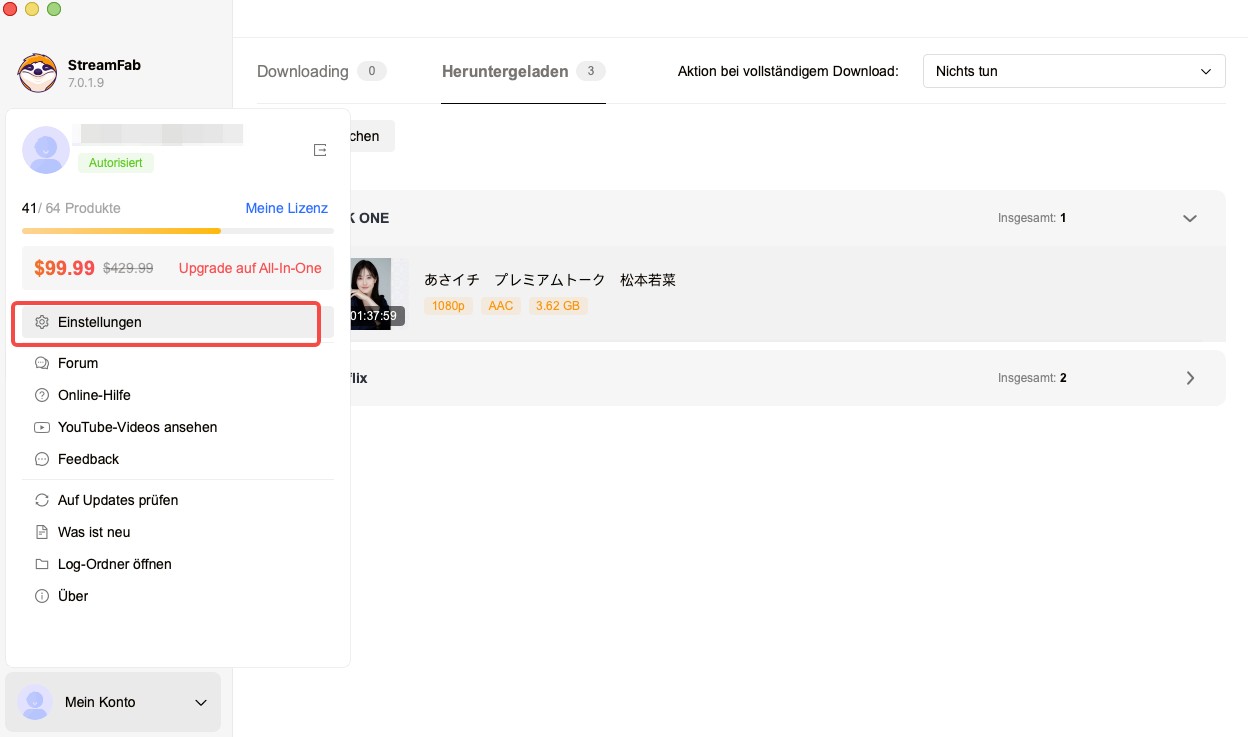Click the video icon for YouTube-Videos ansehen
The height and width of the screenshot is (737, 1248).
pyautogui.click(x=42, y=427)
